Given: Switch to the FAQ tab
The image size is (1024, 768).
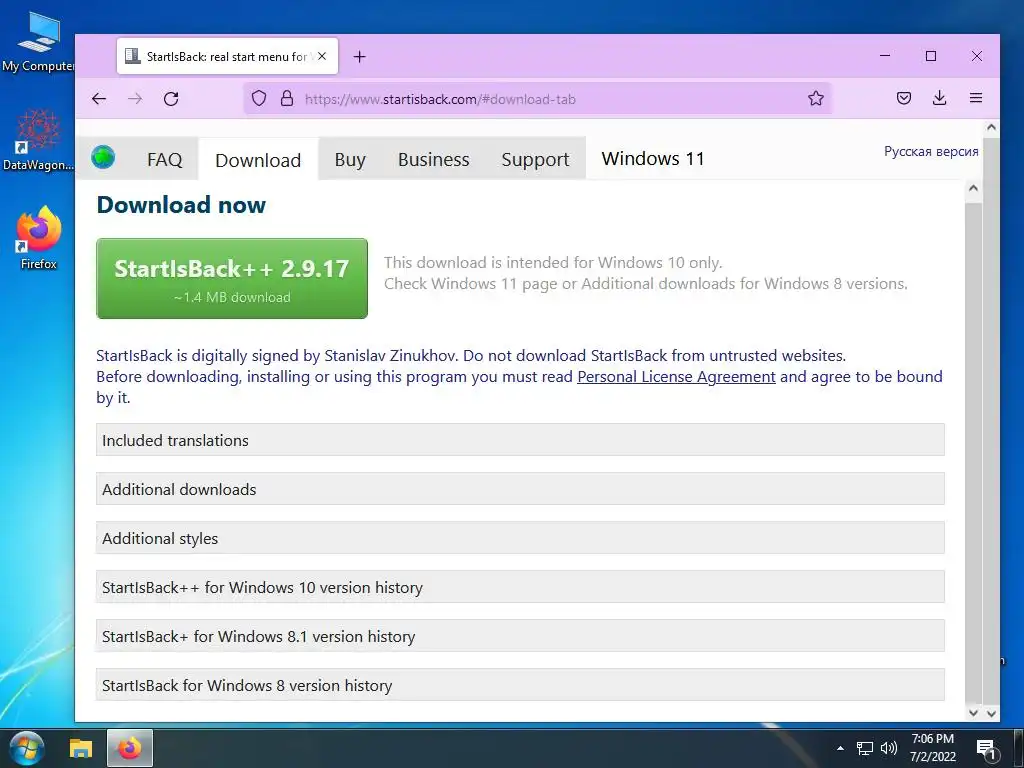Looking at the screenshot, I should (165, 159).
